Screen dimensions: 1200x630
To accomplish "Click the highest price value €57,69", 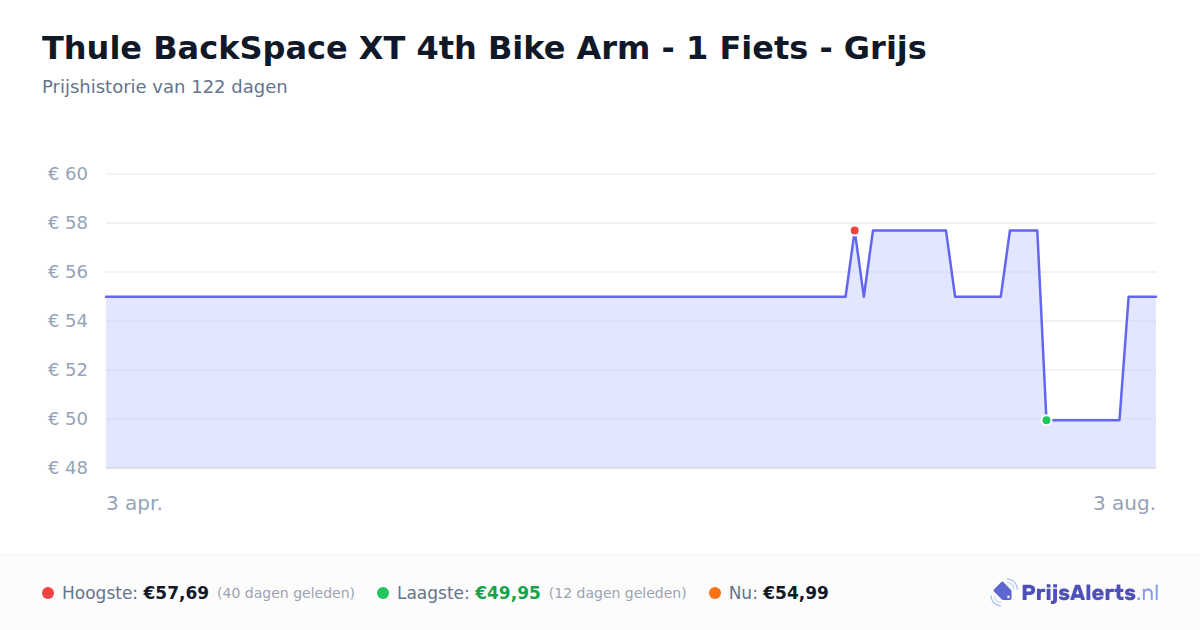I will 176,593.
